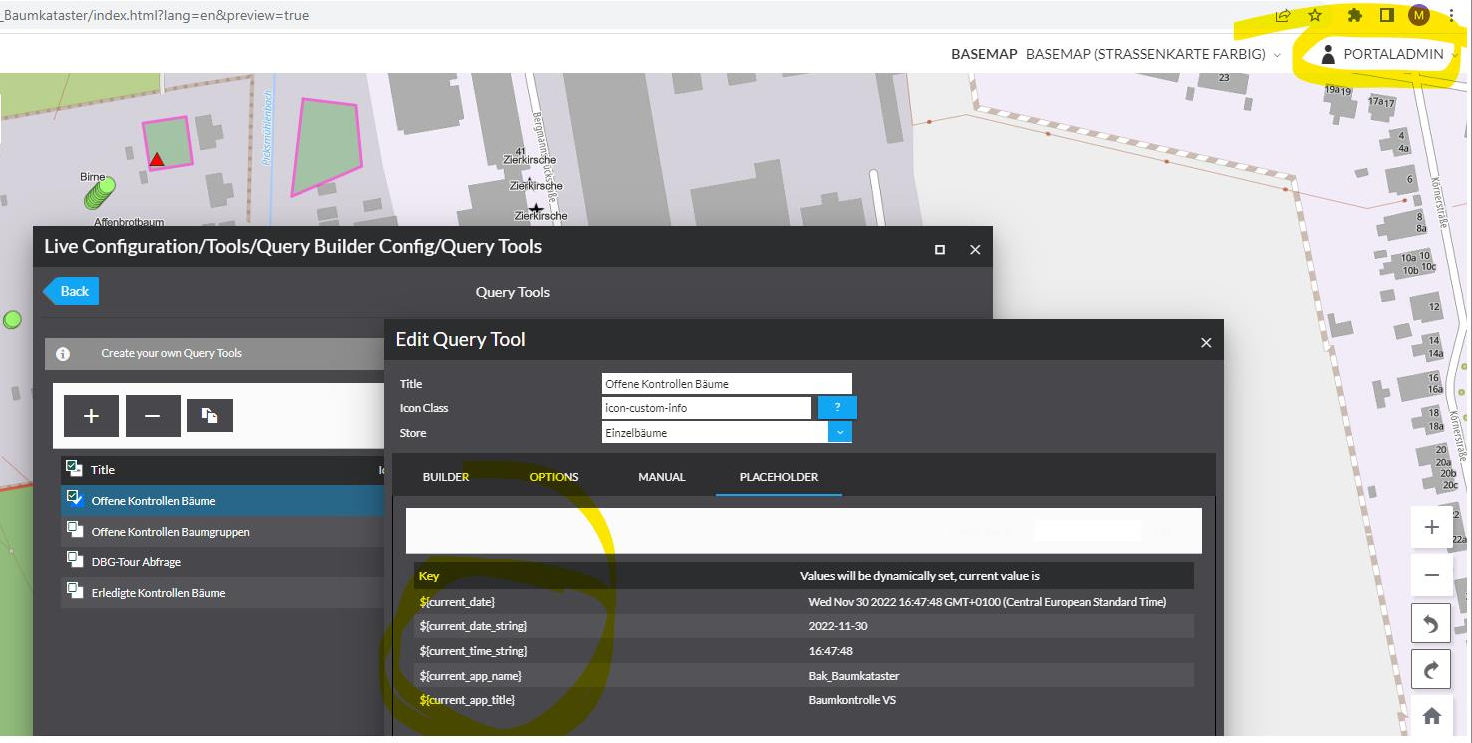Zoom in with the map plus icon
Screen dimensions: 1472x743
(1431, 527)
